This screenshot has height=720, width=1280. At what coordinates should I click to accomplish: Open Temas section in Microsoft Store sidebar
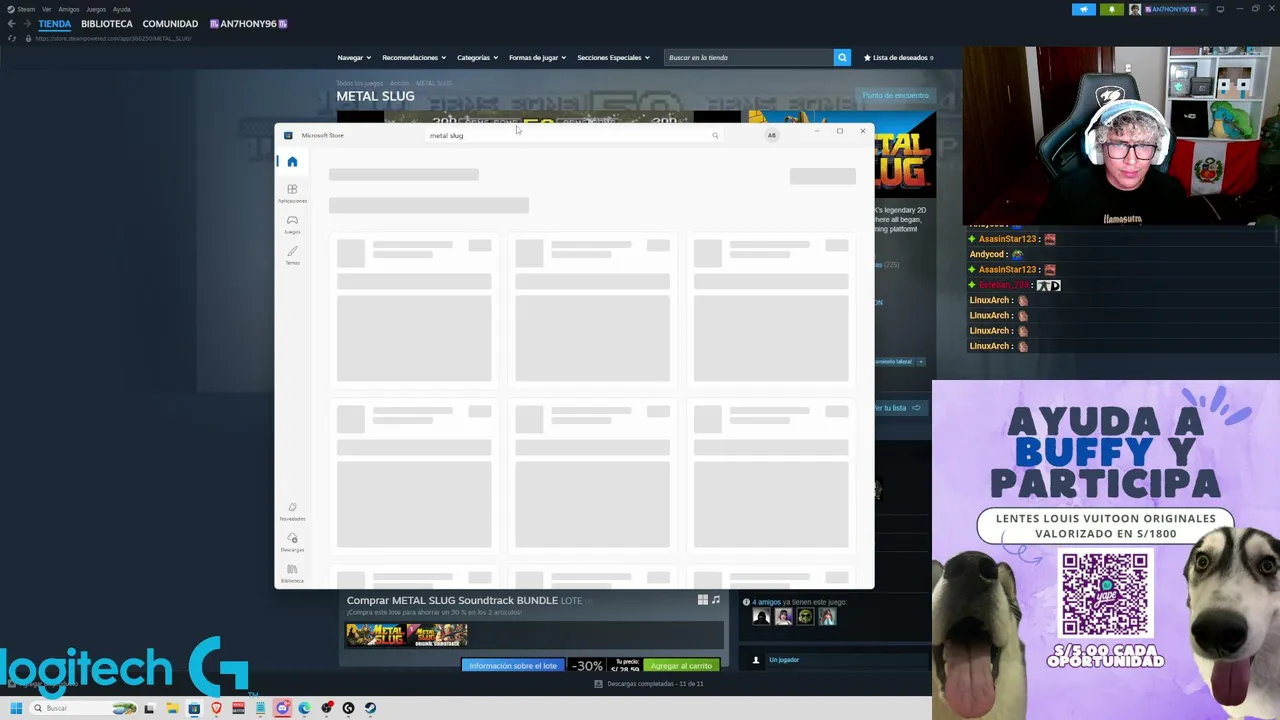coord(292,255)
